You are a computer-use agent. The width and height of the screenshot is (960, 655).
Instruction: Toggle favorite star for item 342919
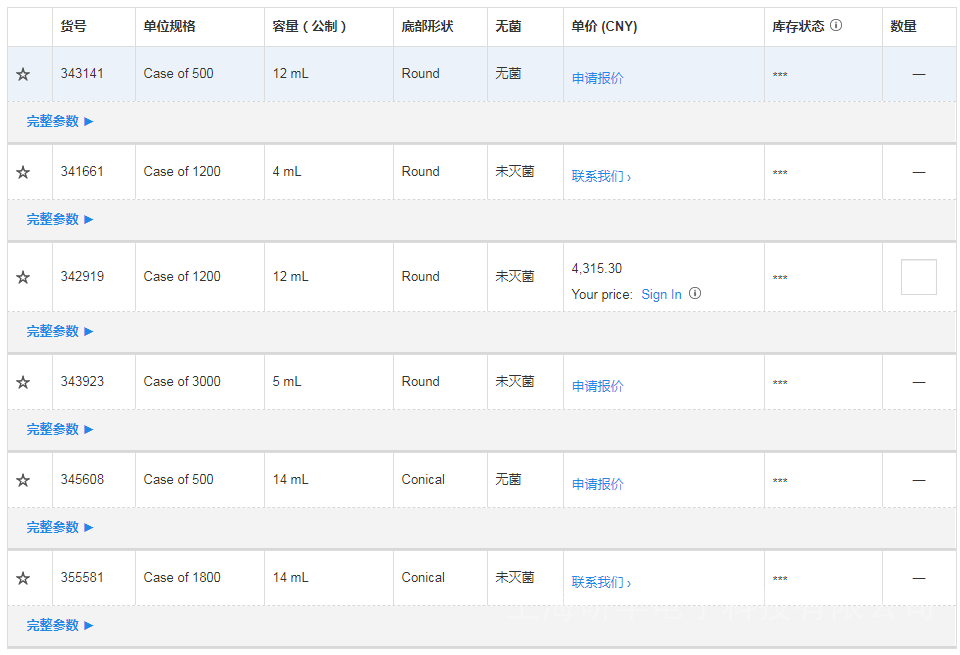pos(23,277)
